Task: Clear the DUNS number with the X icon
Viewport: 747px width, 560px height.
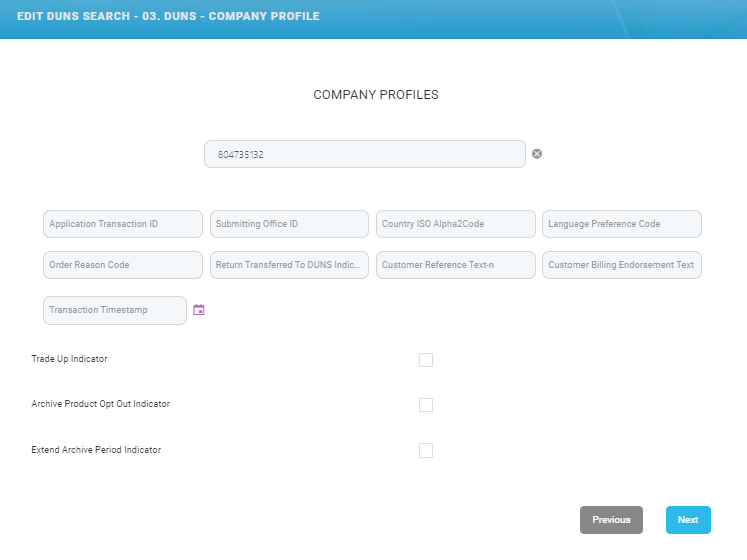Action: pyautogui.click(x=537, y=154)
